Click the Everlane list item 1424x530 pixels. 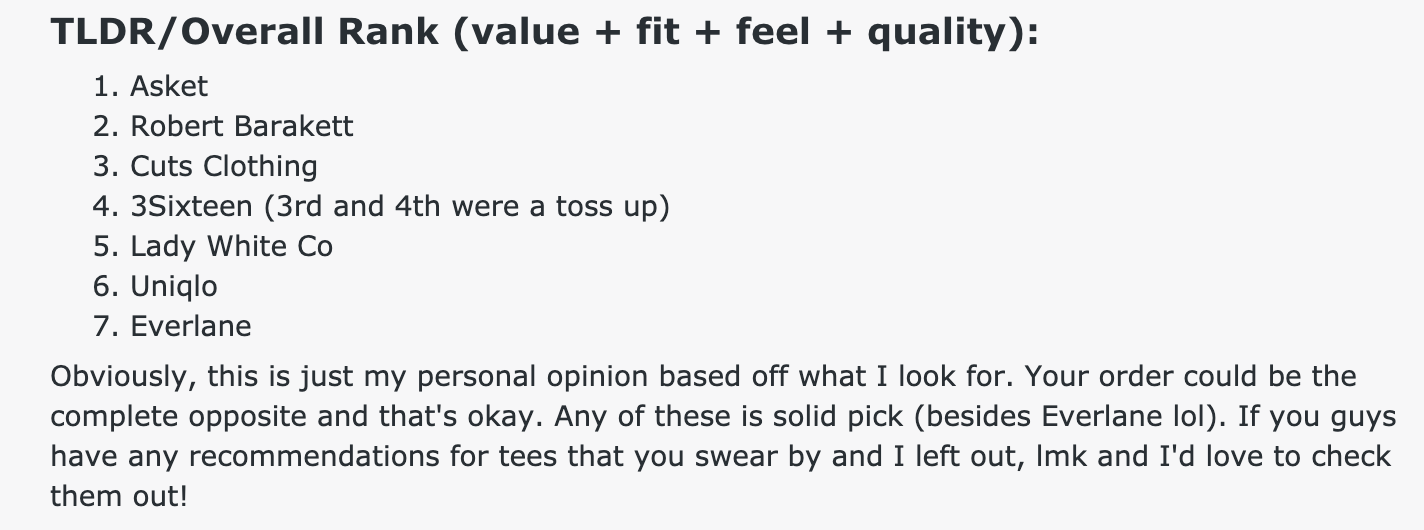pyautogui.click(x=191, y=327)
